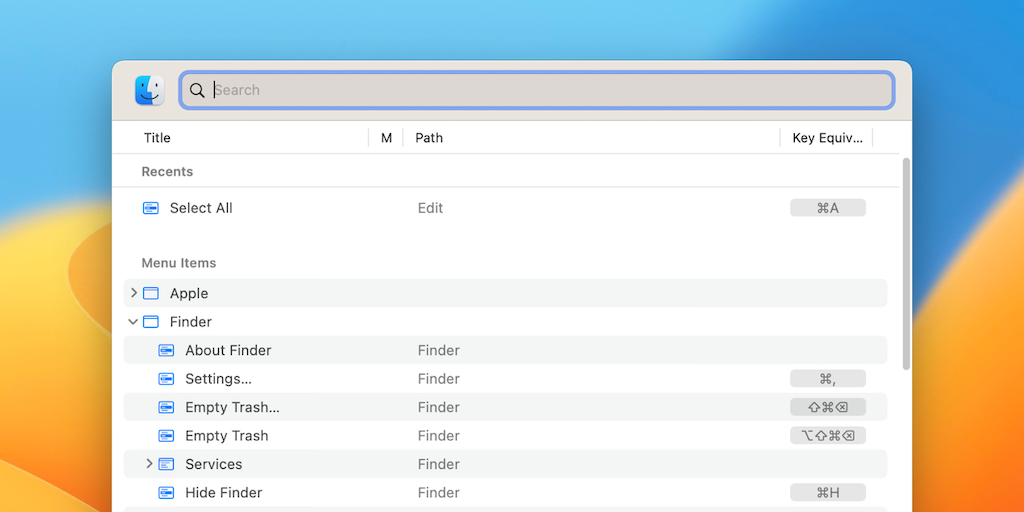1024x512 pixels.
Task: Click the Recents section heading
Action: click(x=167, y=172)
